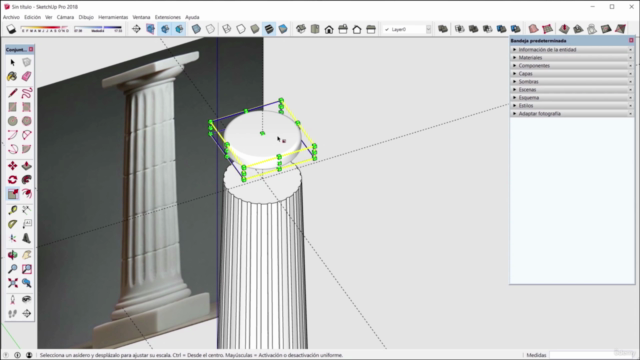Screen dimensions: 640x360
Task: Pick the Paint Bucket tool
Action: [x=13, y=76]
